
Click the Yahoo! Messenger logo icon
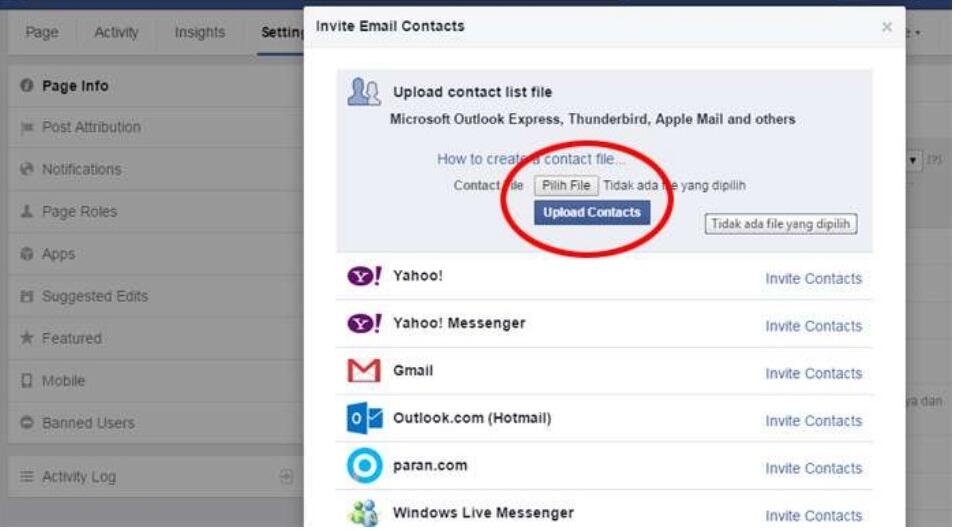click(364, 324)
